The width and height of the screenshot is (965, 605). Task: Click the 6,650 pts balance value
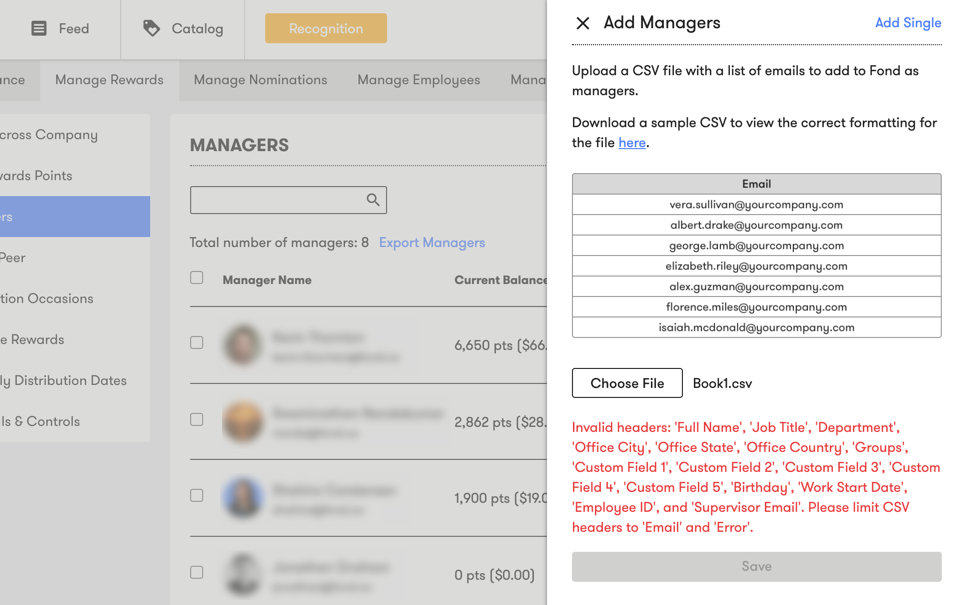click(x=500, y=345)
